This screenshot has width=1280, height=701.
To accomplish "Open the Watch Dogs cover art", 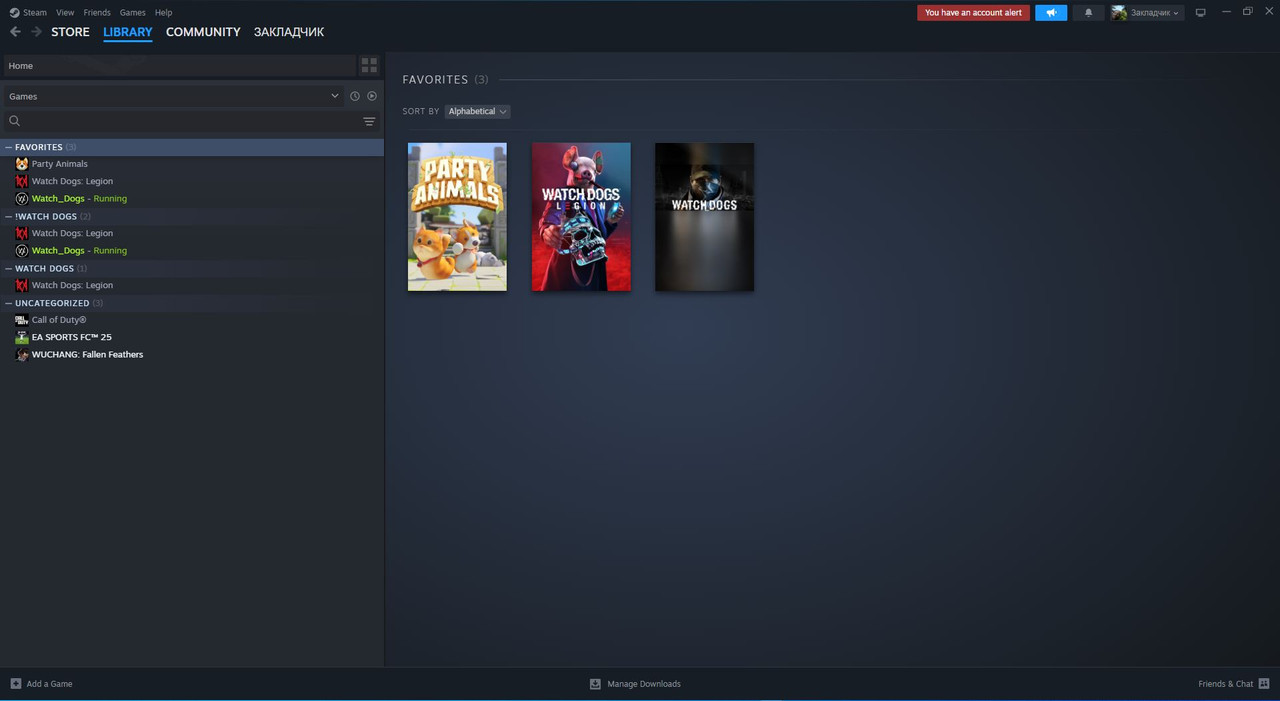I will 704,217.
